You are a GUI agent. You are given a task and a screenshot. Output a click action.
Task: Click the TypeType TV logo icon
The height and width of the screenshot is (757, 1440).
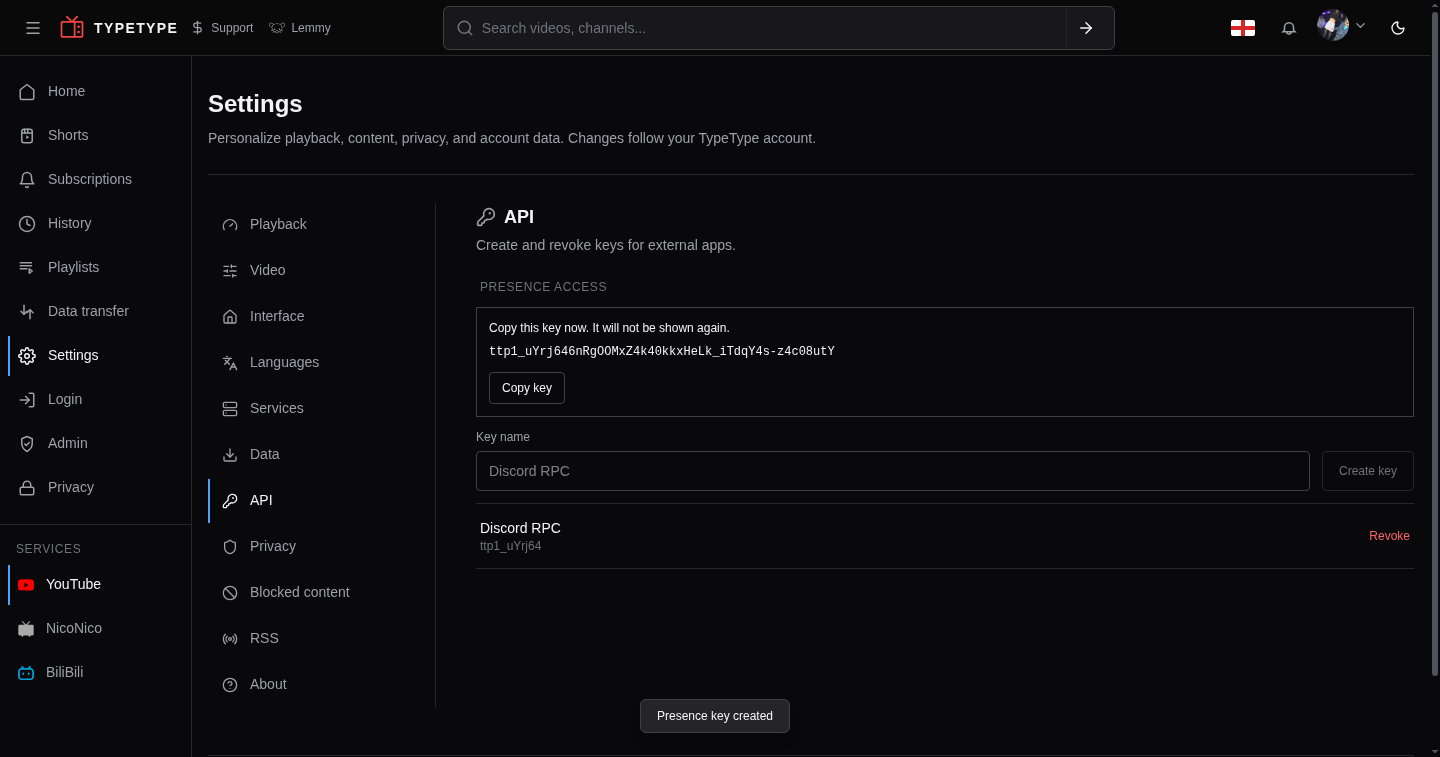tap(72, 27)
